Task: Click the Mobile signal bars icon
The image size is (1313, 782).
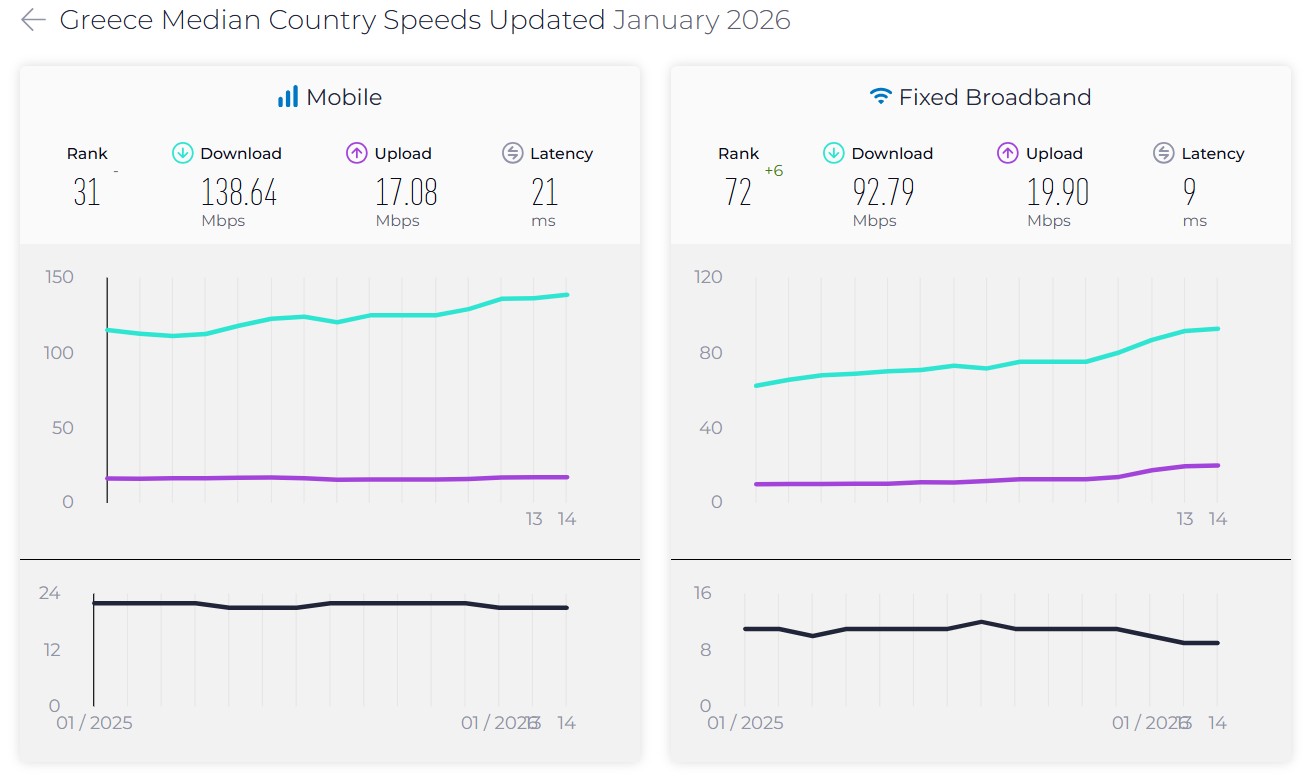Action: [288, 97]
